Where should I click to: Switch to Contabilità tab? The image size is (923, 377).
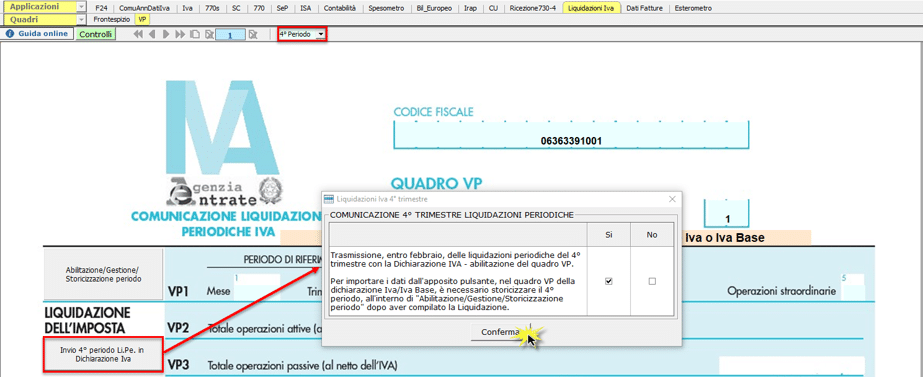coord(340,8)
